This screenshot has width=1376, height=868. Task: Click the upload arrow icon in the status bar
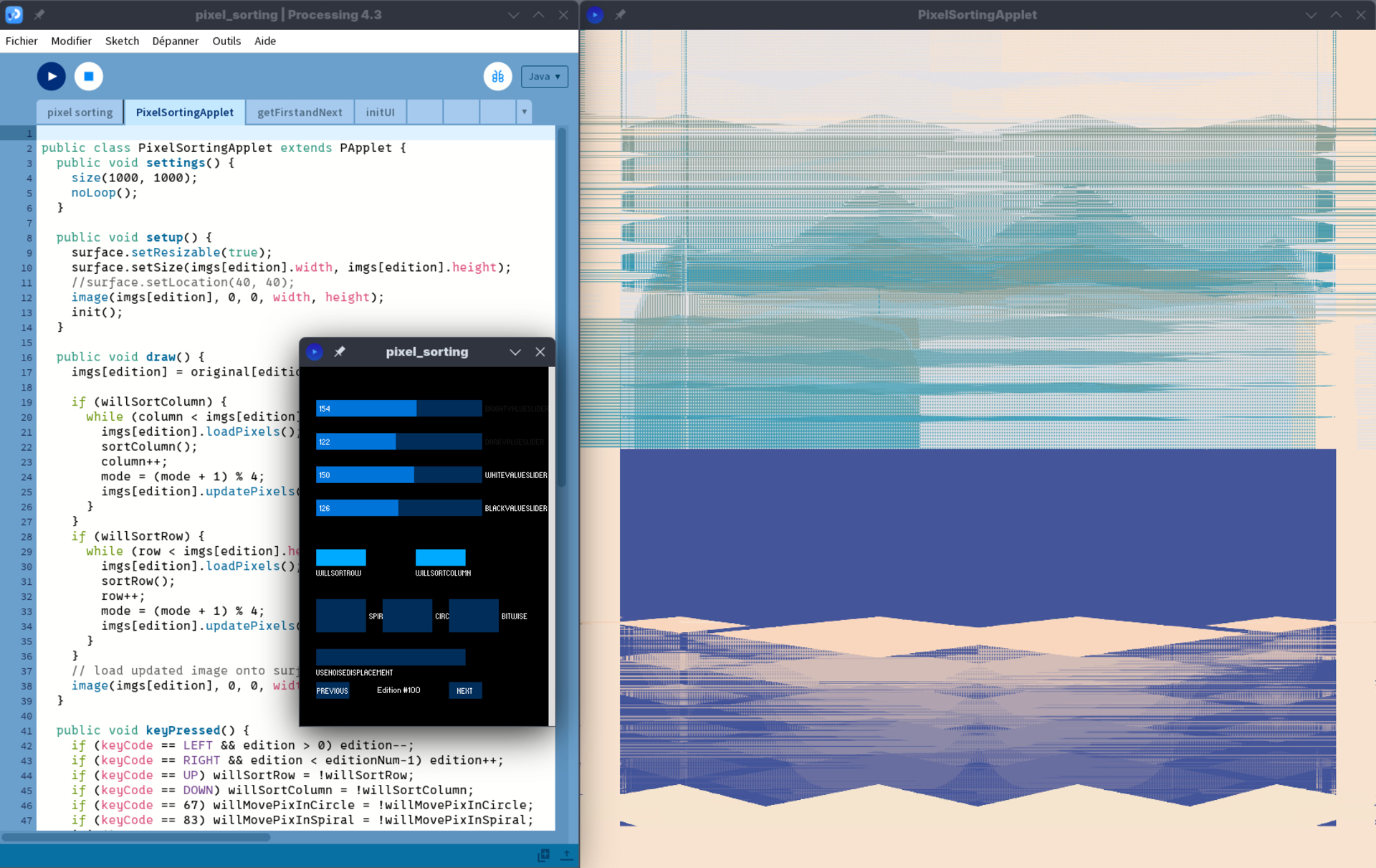566,854
